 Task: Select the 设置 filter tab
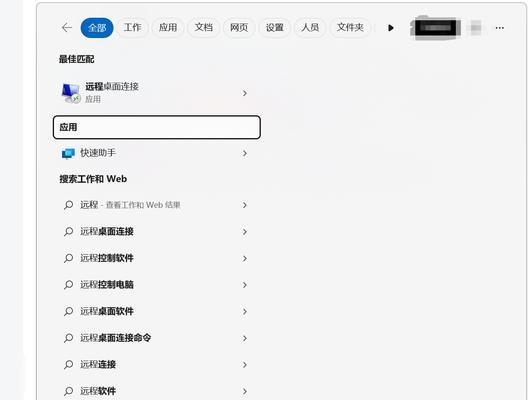pyautogui.click(x=274, y=28)
